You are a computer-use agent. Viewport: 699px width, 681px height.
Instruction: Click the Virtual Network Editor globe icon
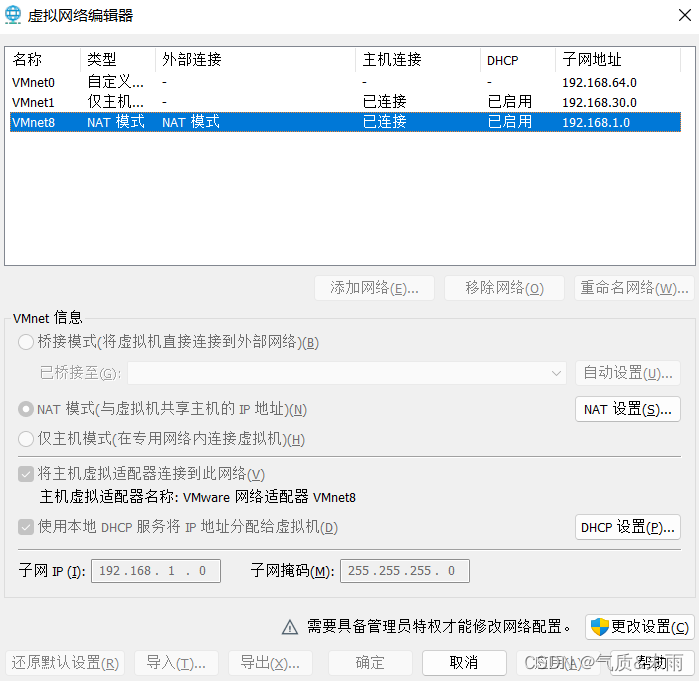(12, 15)
